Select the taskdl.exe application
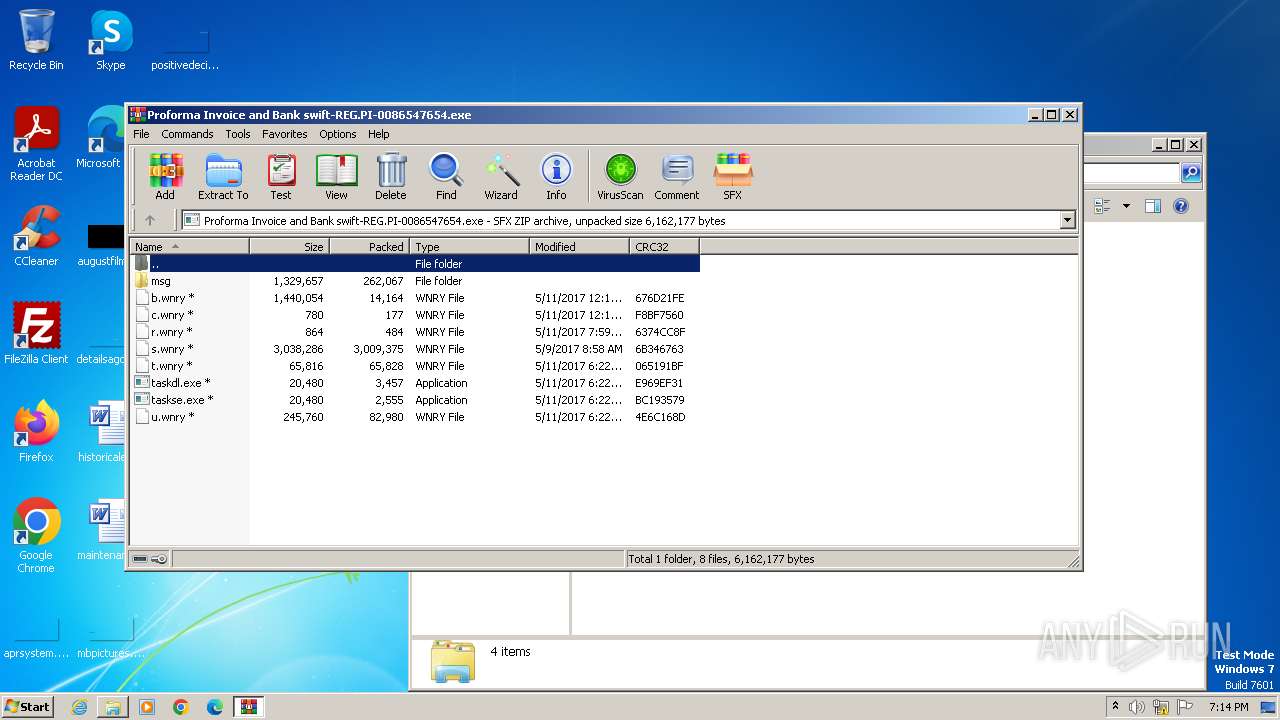Image resolution: width=1280 pixels, height=720 pixels. [415, 383]
